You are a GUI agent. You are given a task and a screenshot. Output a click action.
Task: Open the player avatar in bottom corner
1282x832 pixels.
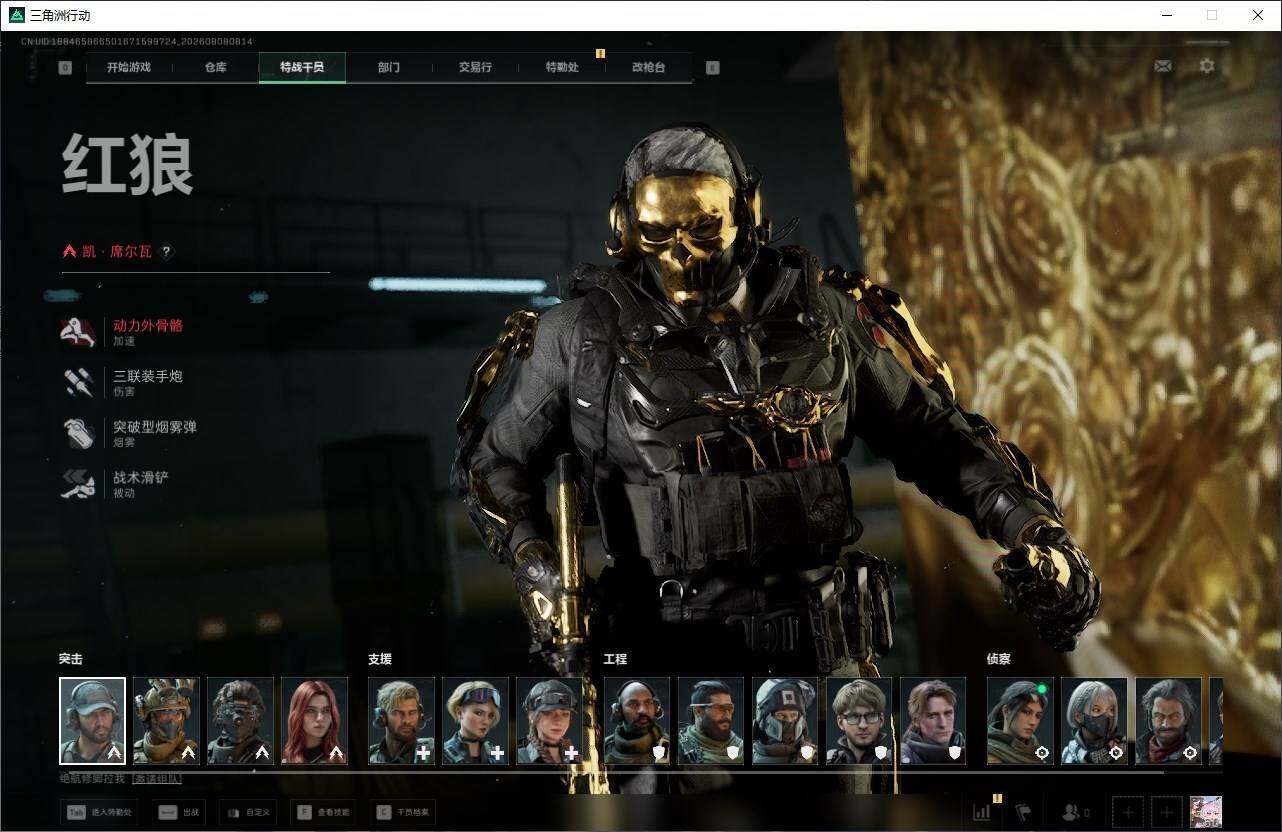(x=1206, y=812)
